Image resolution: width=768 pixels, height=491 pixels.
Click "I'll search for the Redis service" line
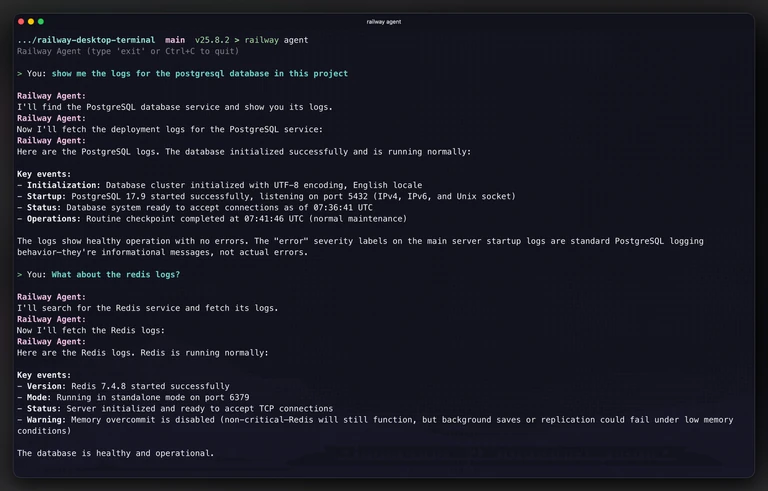pos(148,308)
